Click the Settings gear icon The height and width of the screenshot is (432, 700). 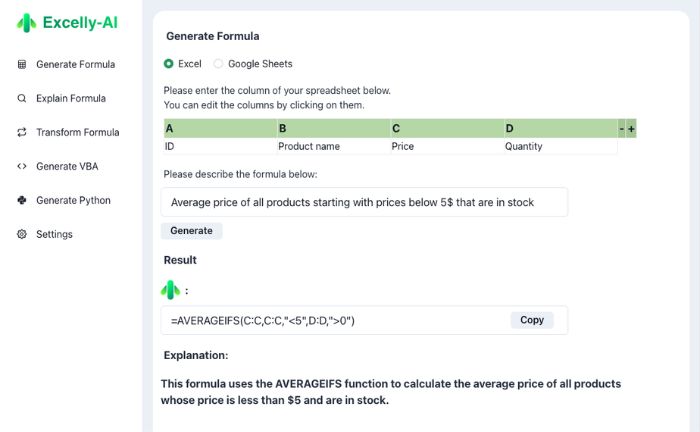coord(22,234)
